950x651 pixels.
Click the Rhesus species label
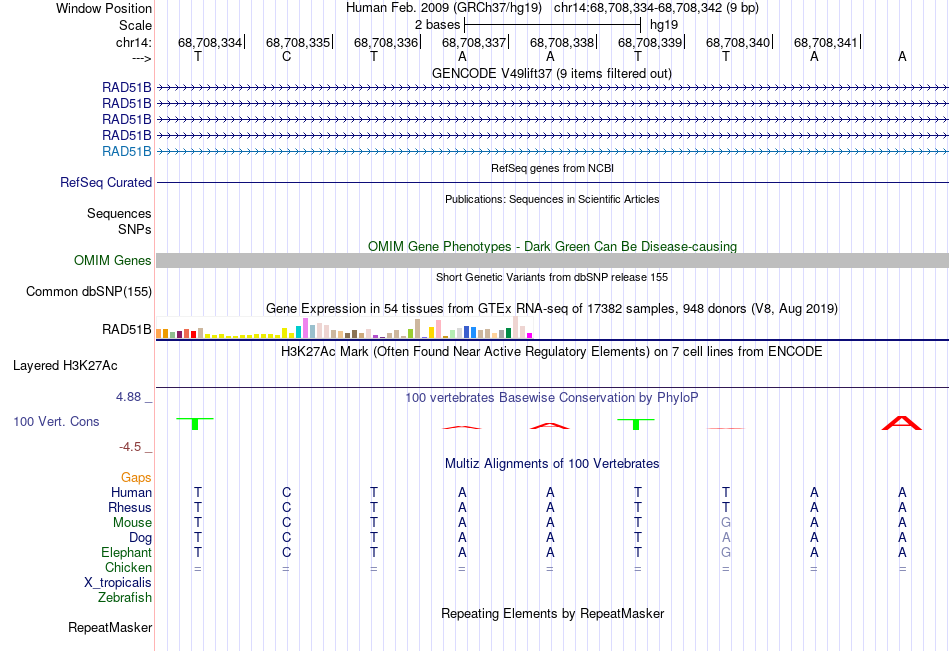click(x=130, y=508)
